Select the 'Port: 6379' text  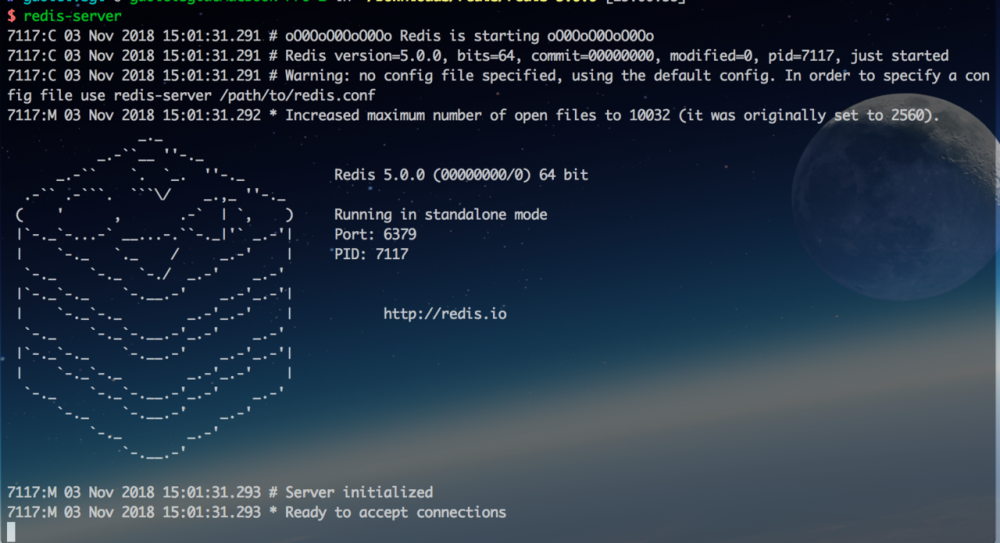[375, 234]
